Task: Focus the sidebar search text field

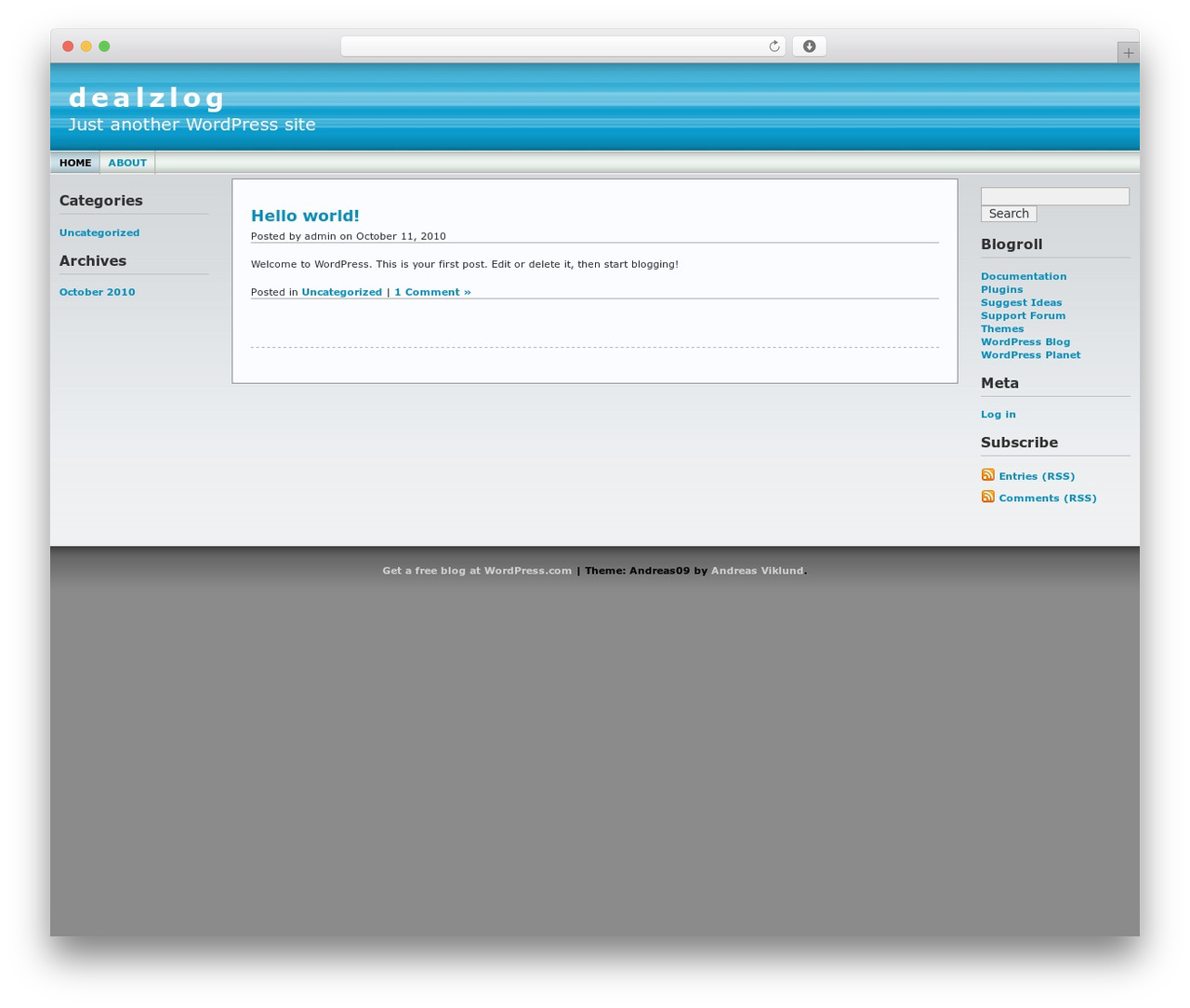Action: pyautogui.click(x=1055, y=196)
